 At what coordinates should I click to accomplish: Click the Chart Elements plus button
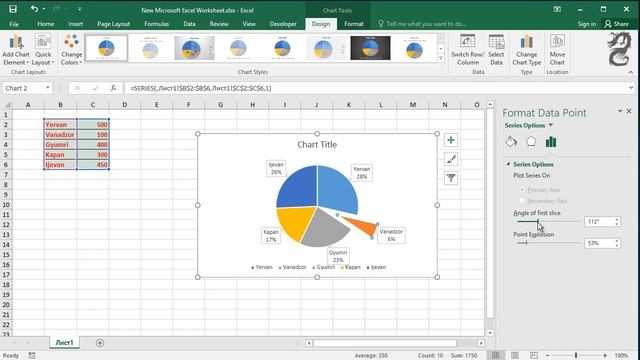[451, 140]
